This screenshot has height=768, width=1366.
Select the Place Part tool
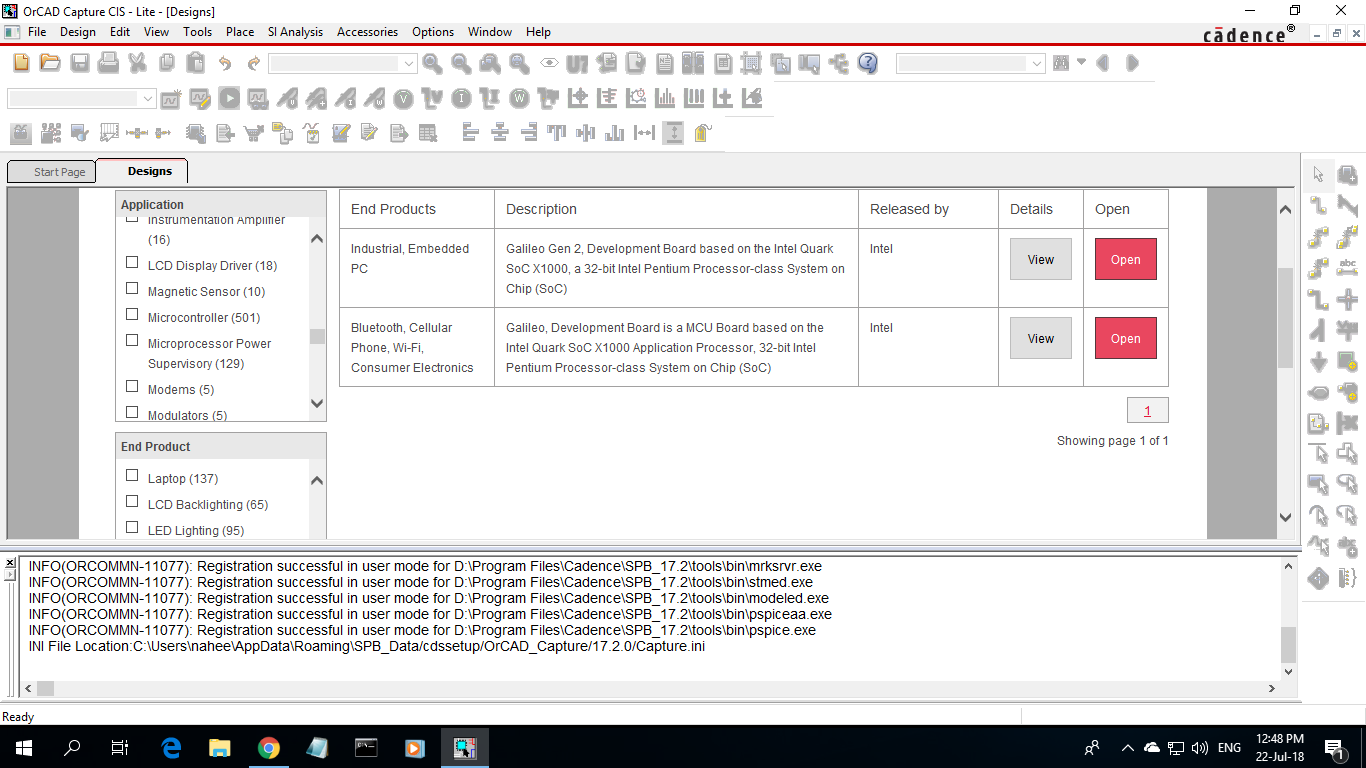(x=1347, y=174)
